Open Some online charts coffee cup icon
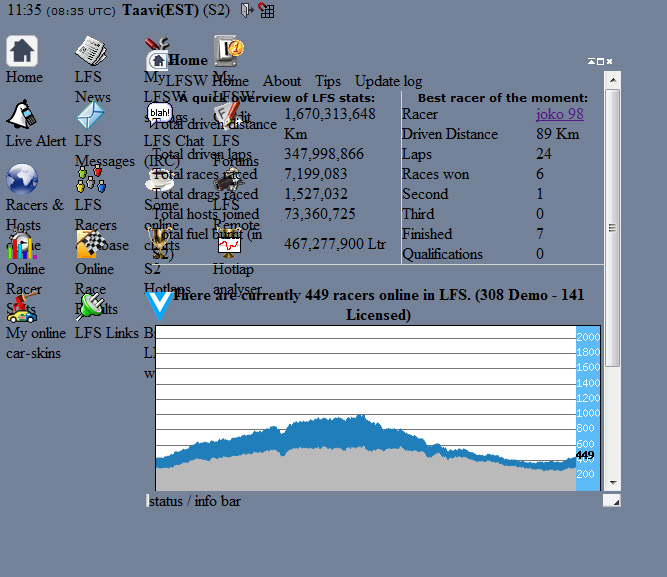Screen dimensions: 667x577 tap(160, 180)
